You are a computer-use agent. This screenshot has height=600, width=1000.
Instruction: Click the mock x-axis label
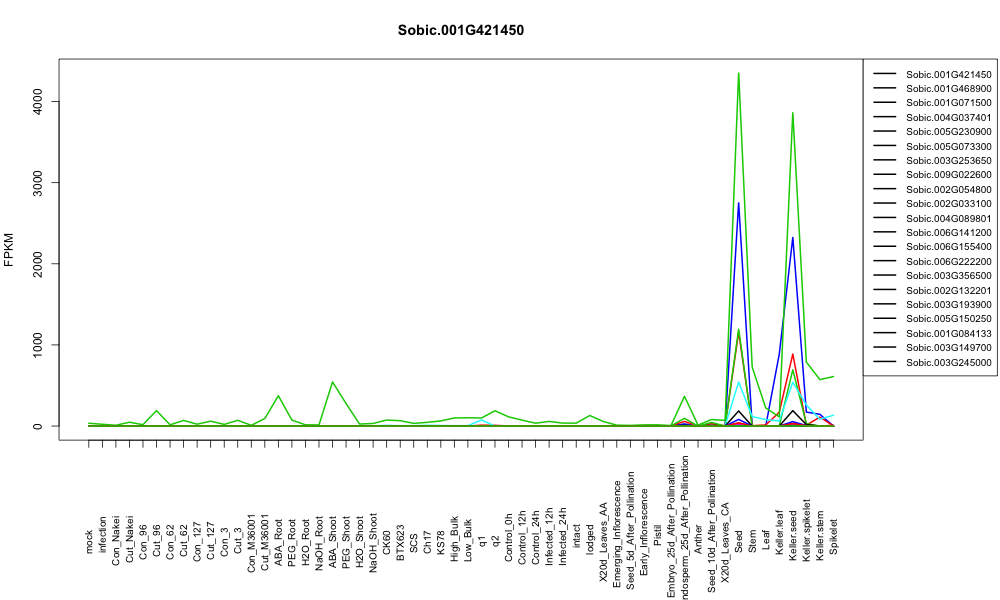pyautogui.click(x=89, y=542)
